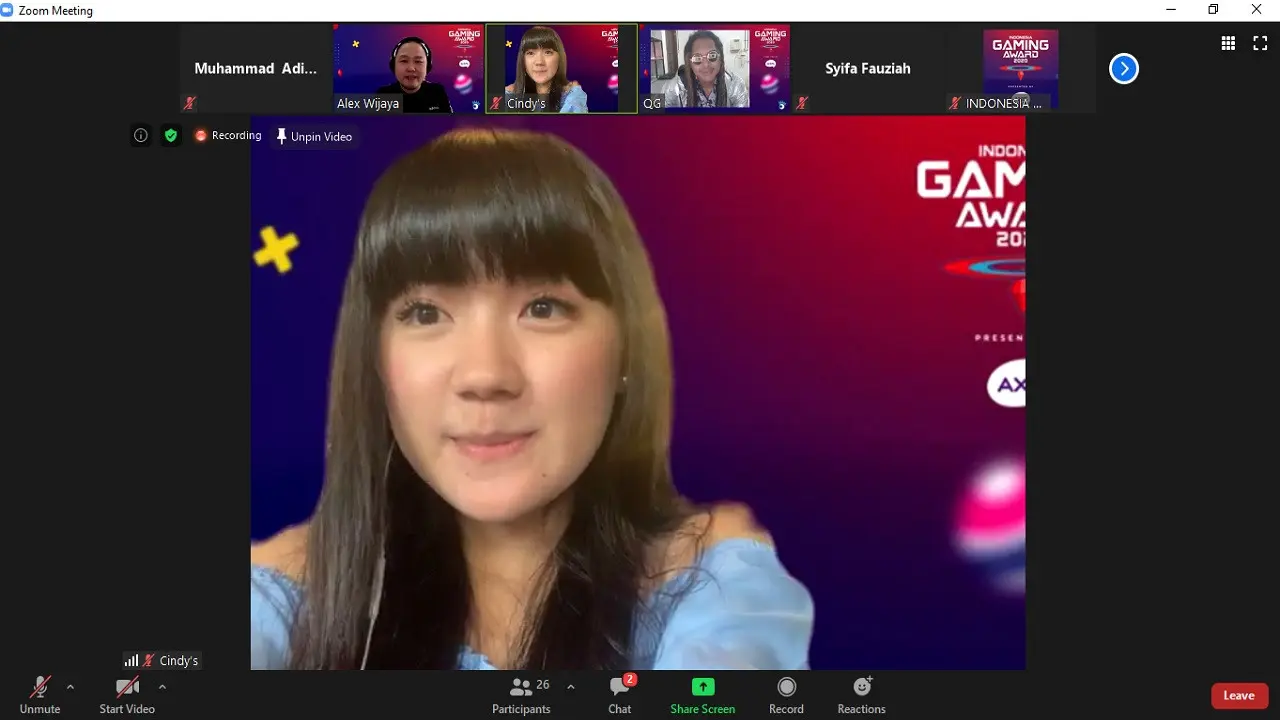Select QG video thumbnail
Screen dimensions: 1280x720
[715, 68]
